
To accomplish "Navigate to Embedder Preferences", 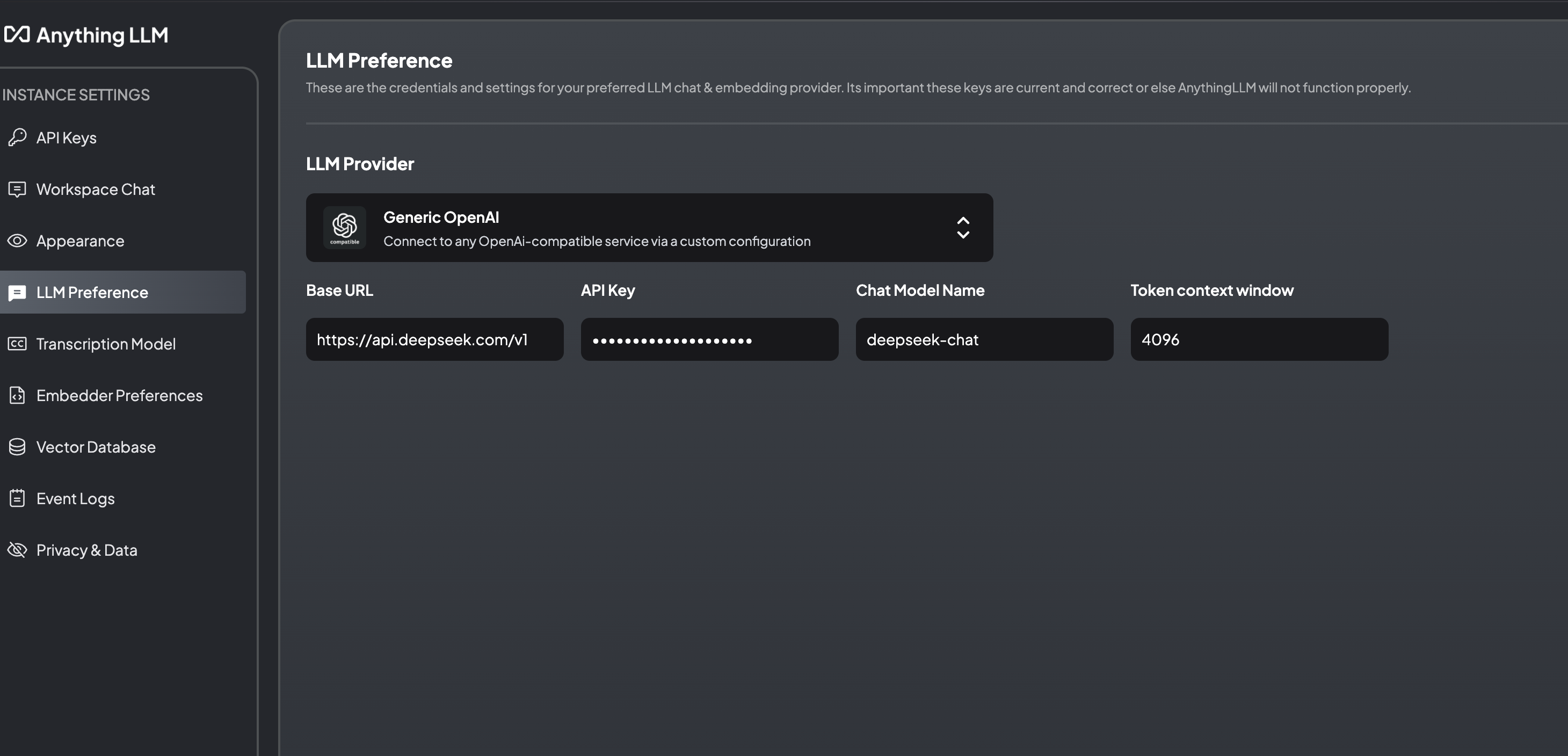I will [x=123, y=396].
